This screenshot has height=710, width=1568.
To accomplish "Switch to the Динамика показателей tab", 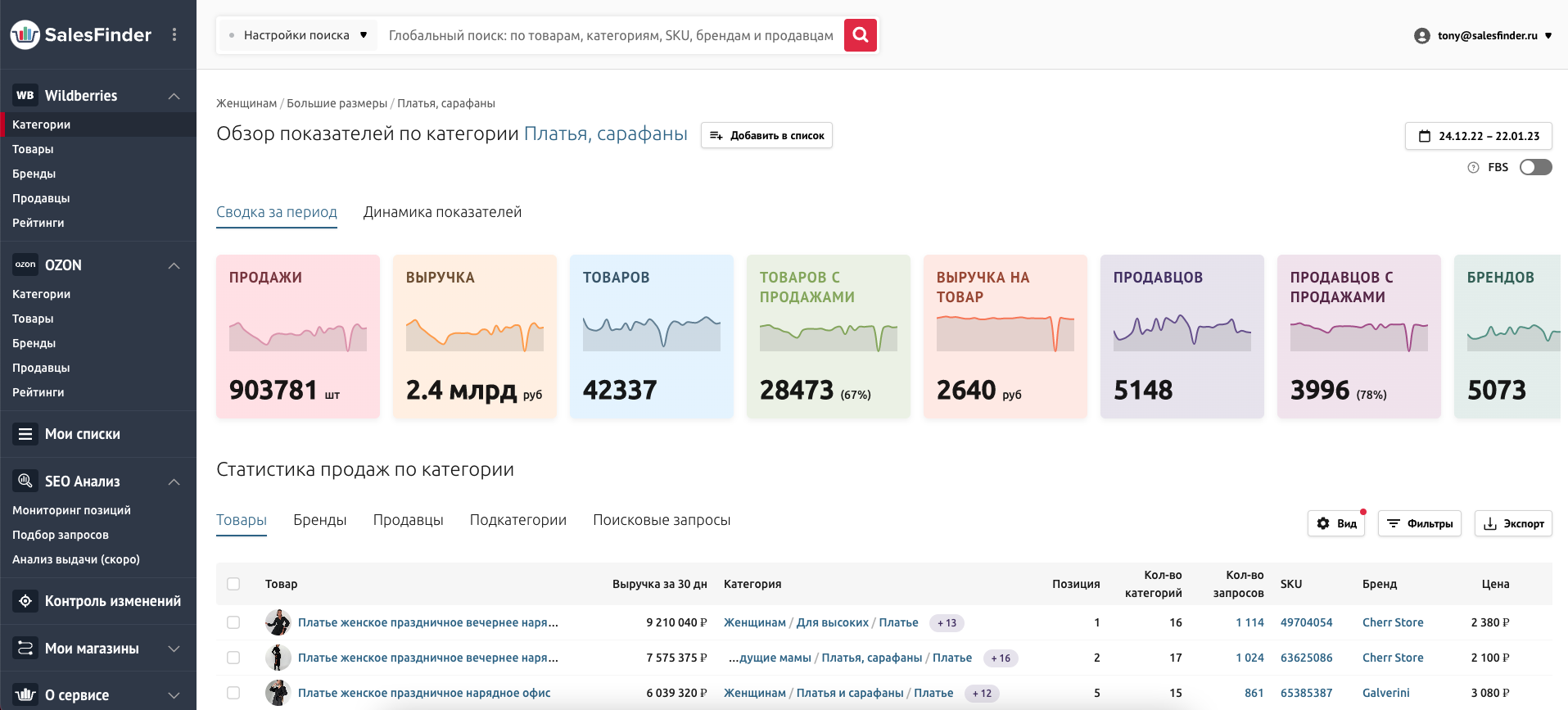I will click(x=442, y=212).
